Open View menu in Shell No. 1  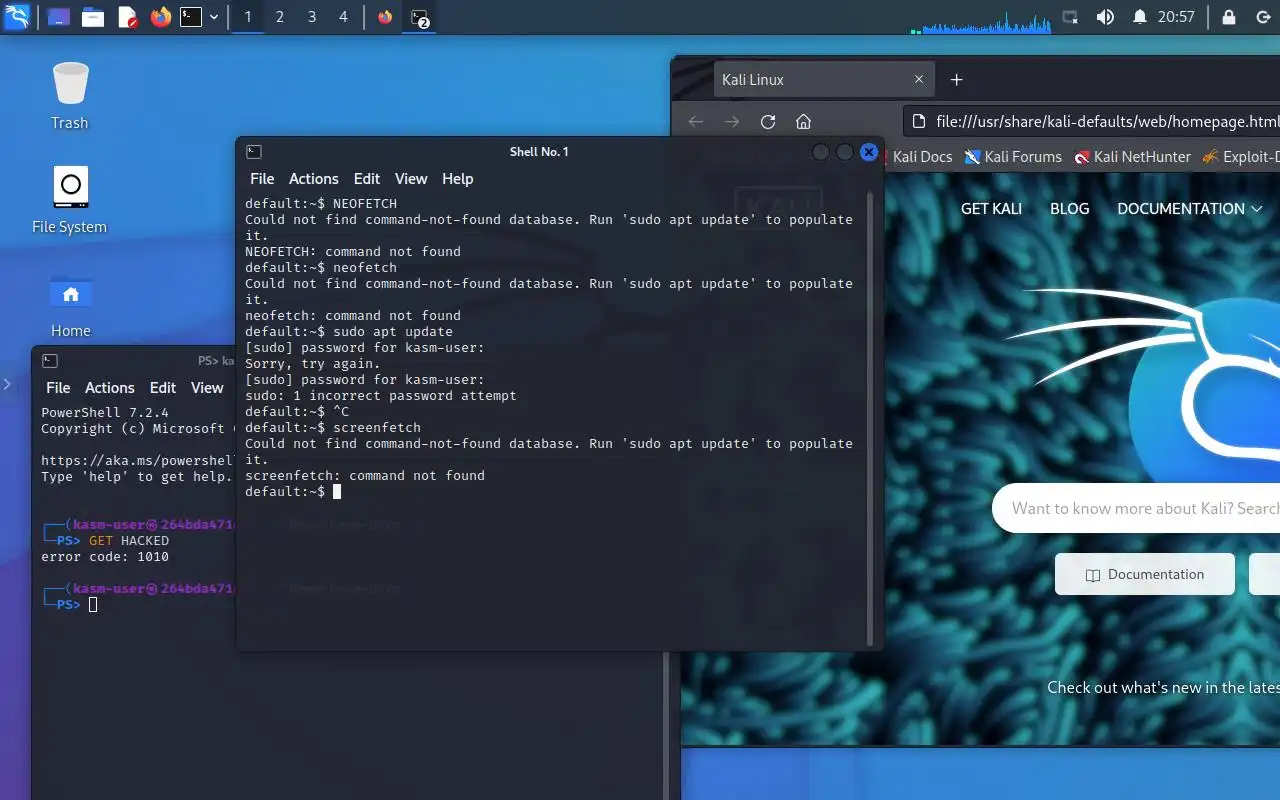click(411, 179)
